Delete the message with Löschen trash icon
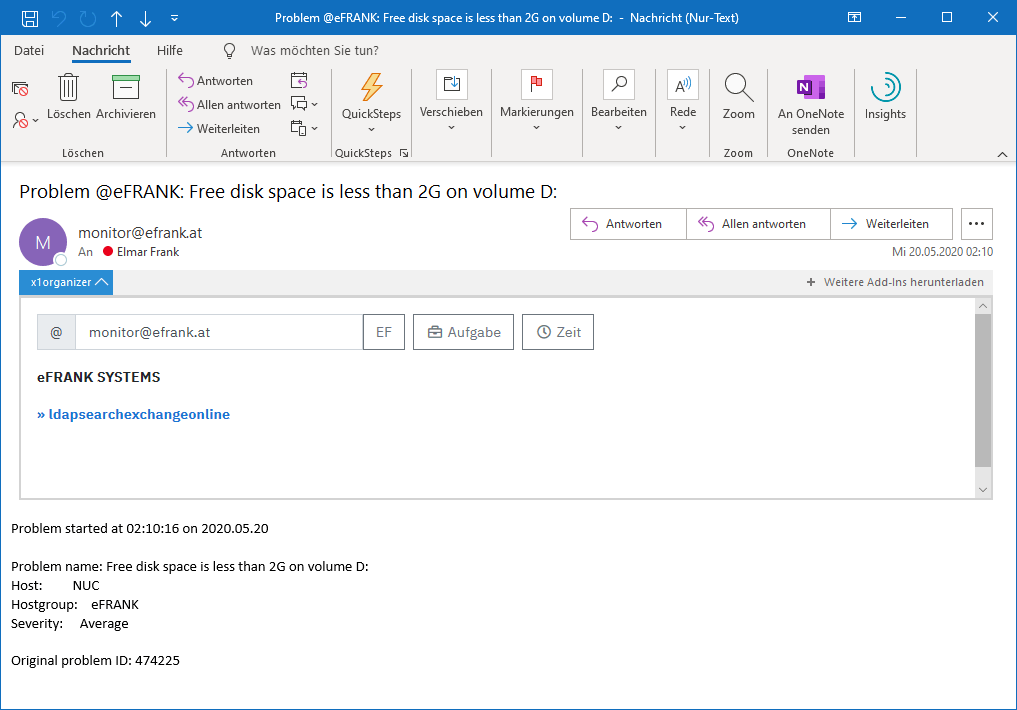The height and width of the screenshot is (710, 1017). 69,97
